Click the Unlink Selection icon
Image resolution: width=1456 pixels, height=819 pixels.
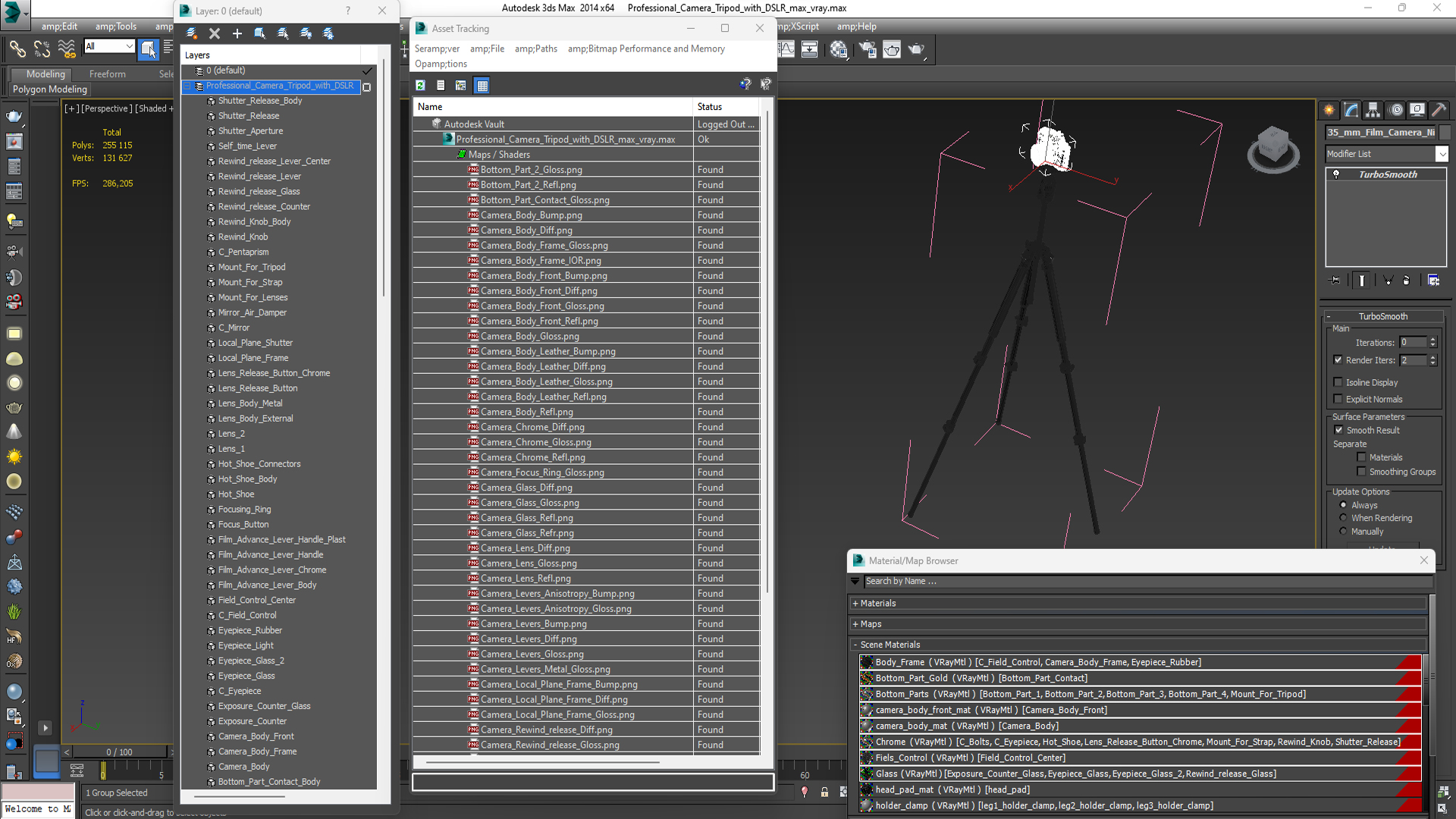coord(42,49)
